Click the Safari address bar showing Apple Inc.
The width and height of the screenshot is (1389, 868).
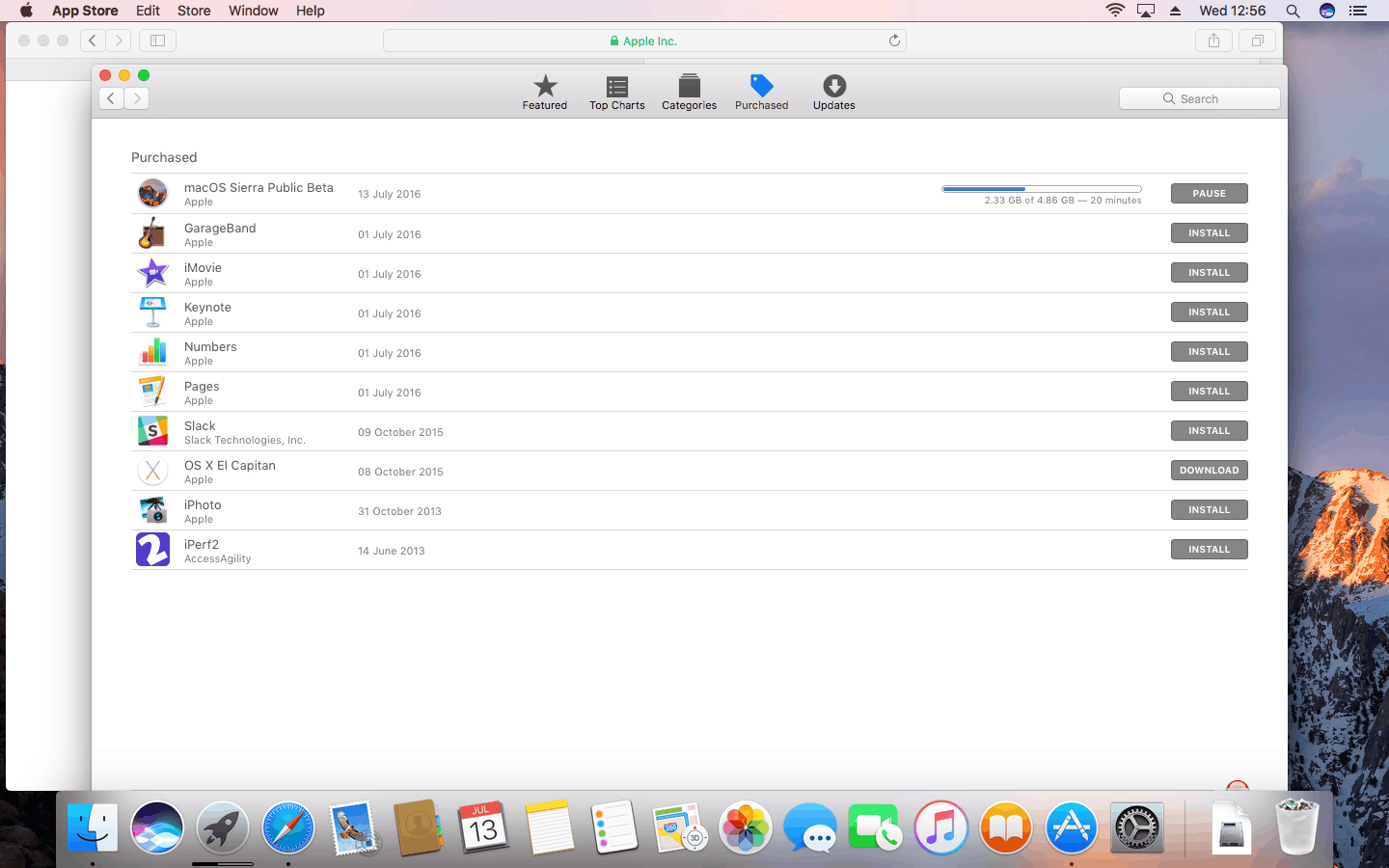click(x=644, y=41)
